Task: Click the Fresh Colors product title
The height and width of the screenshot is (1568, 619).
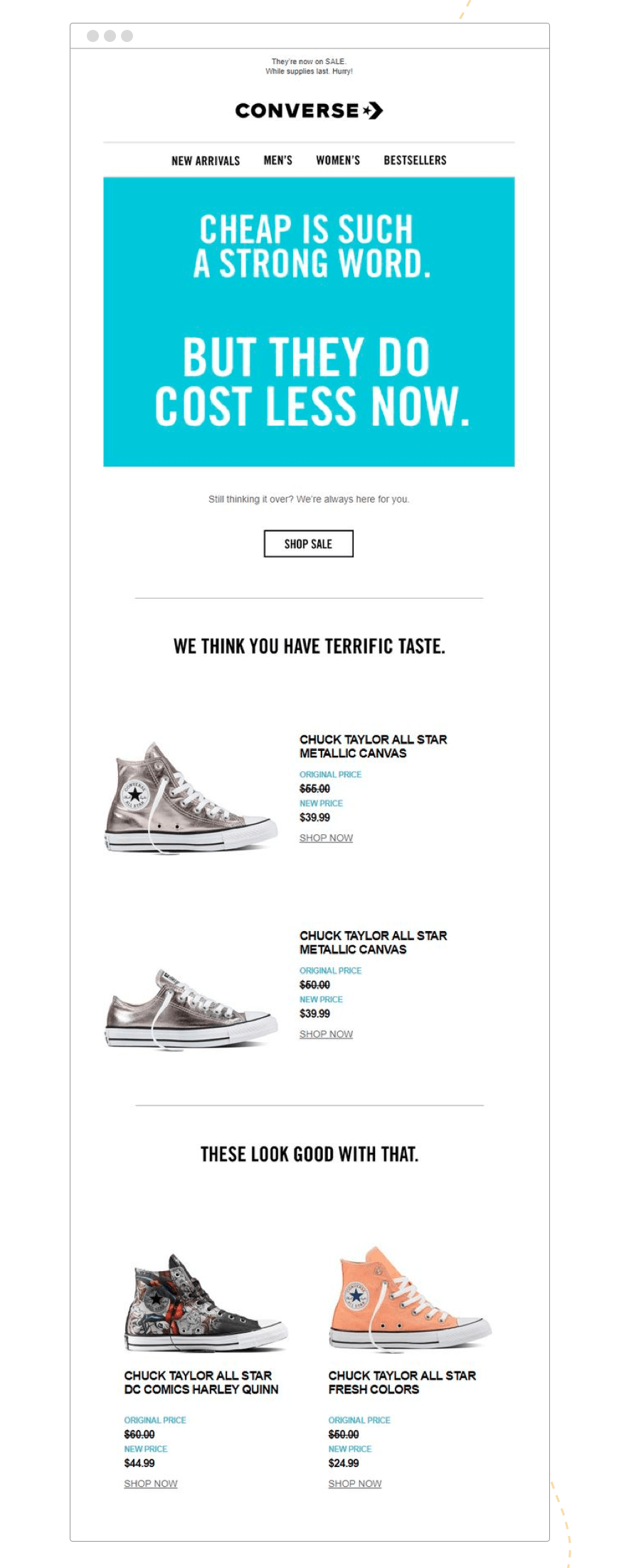Action: [x=402, y=1382]
